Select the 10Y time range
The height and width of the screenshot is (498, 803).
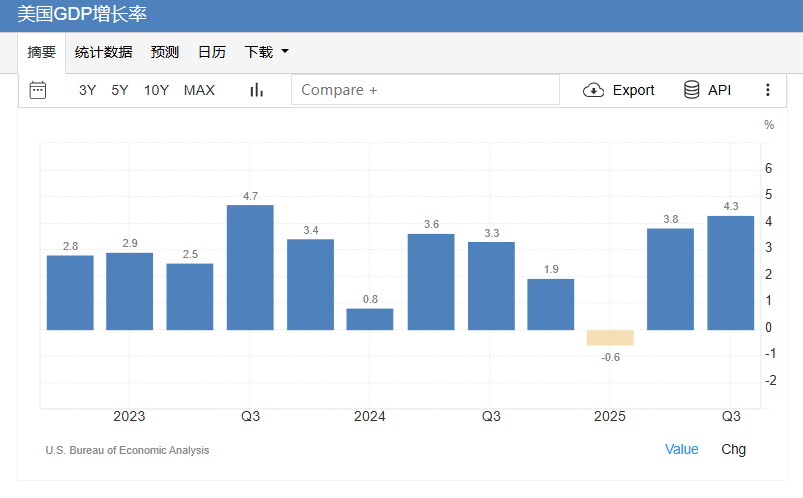pos(156,90)
